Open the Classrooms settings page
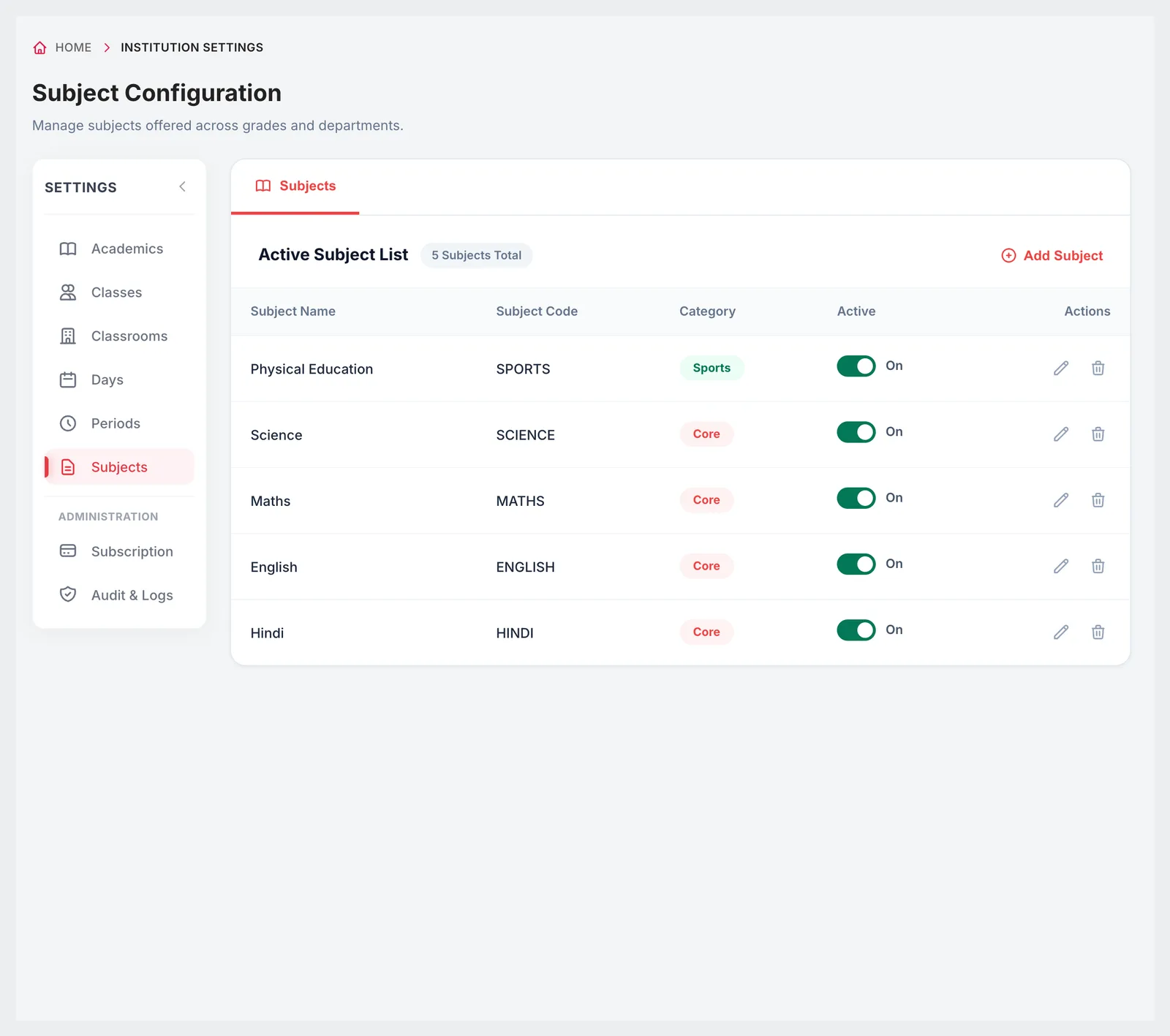Image resolution: width=1170 pixels, height=1036 pixels. [119, 336]
